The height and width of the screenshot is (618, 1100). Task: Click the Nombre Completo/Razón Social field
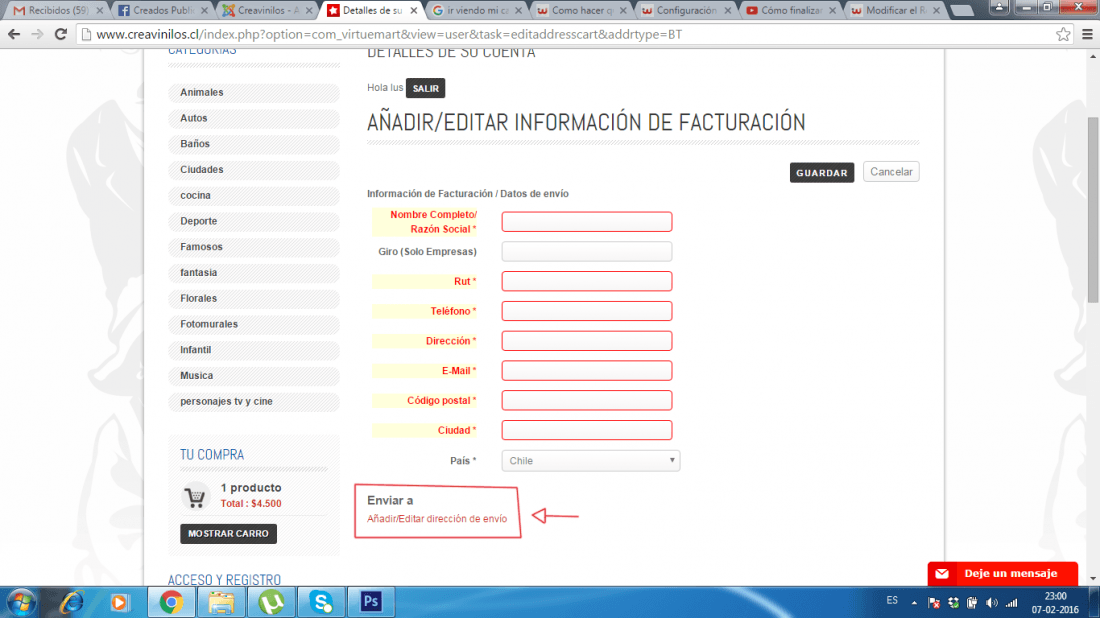tap(586, 222)
